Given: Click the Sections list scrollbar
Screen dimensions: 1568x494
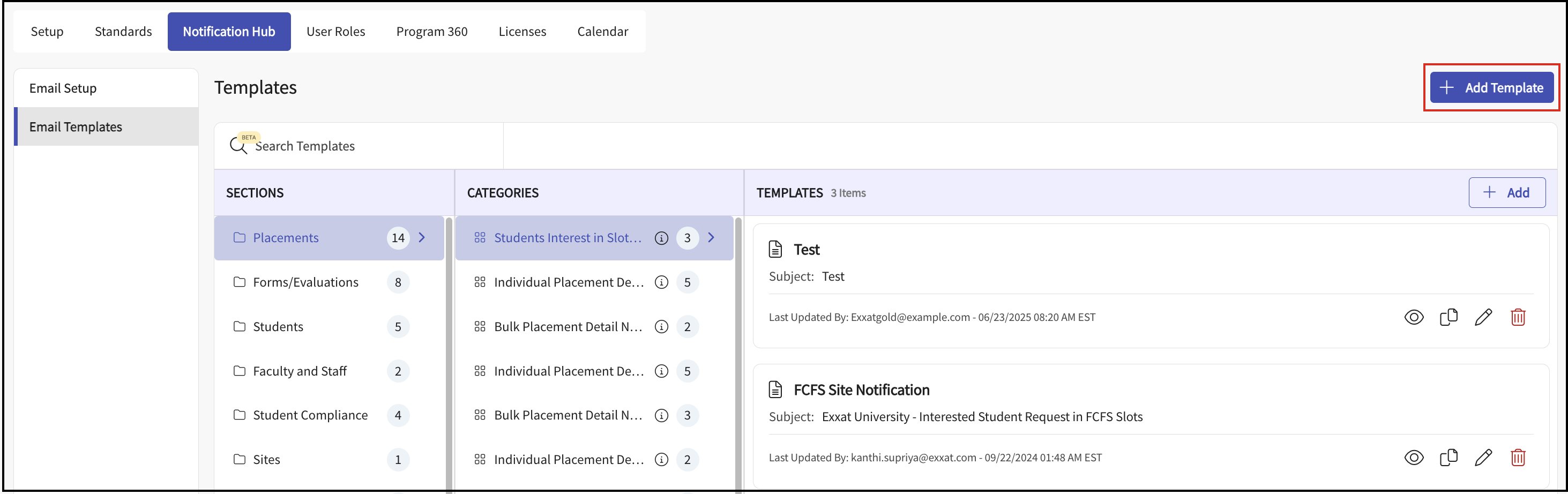Looking at the screenshot, I should [449, 353].
